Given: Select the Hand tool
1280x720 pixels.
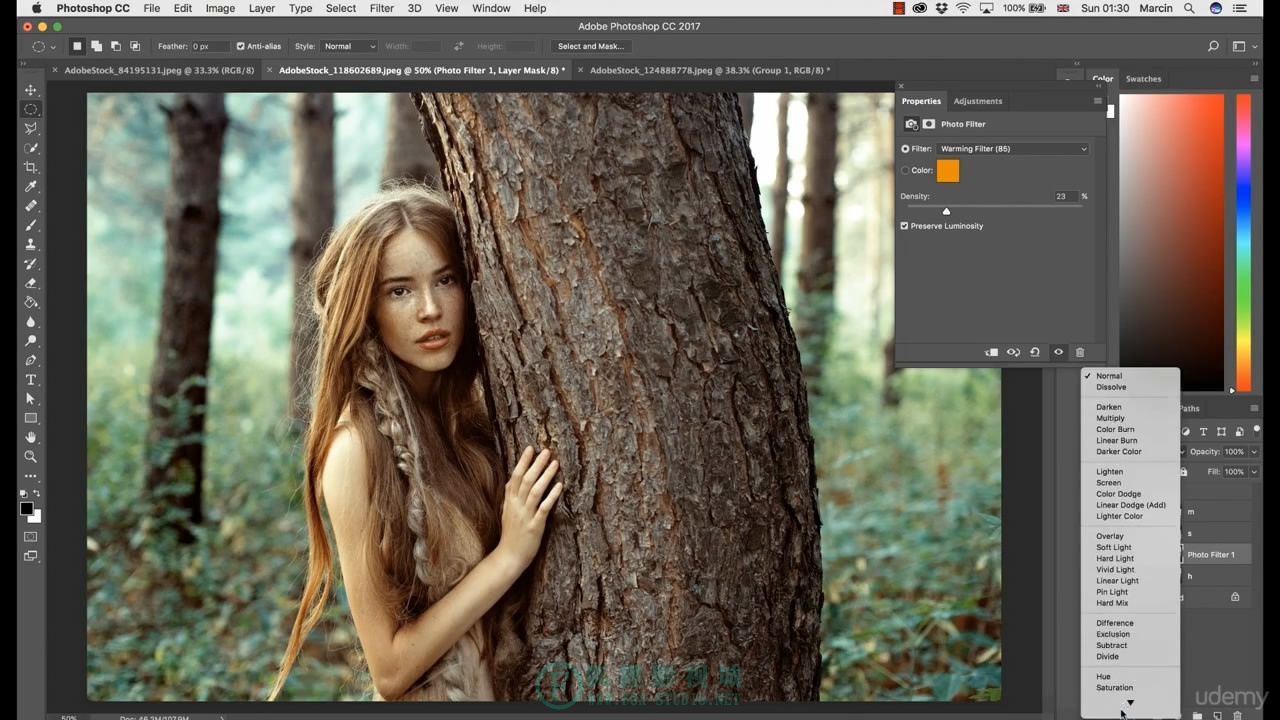Looking at the screenshot, I should [x=31, y=438].
